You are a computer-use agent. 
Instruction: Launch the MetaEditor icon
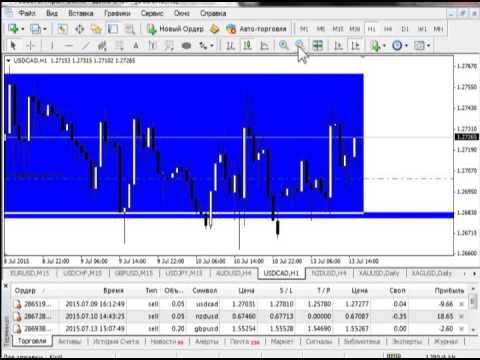click(215, 29)
